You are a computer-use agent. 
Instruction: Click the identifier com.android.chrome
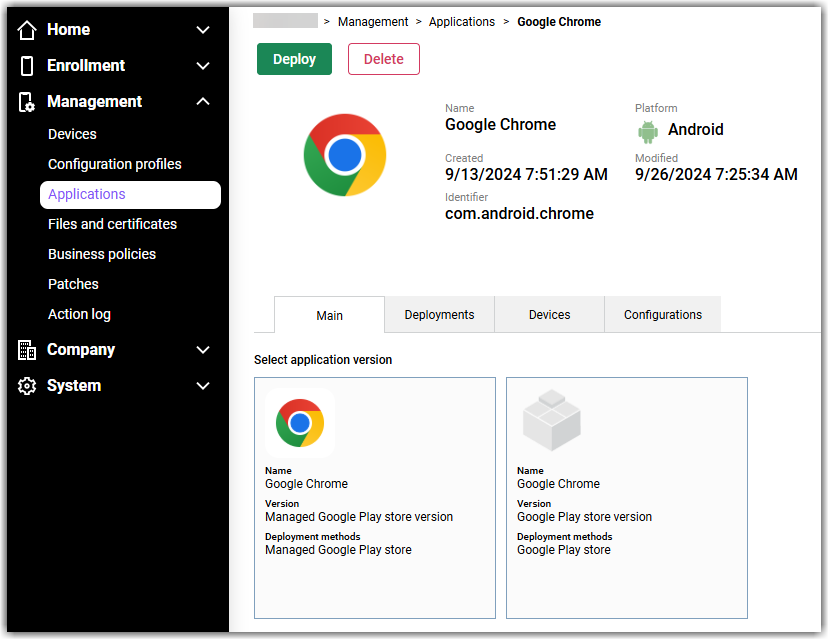point(520,214)
